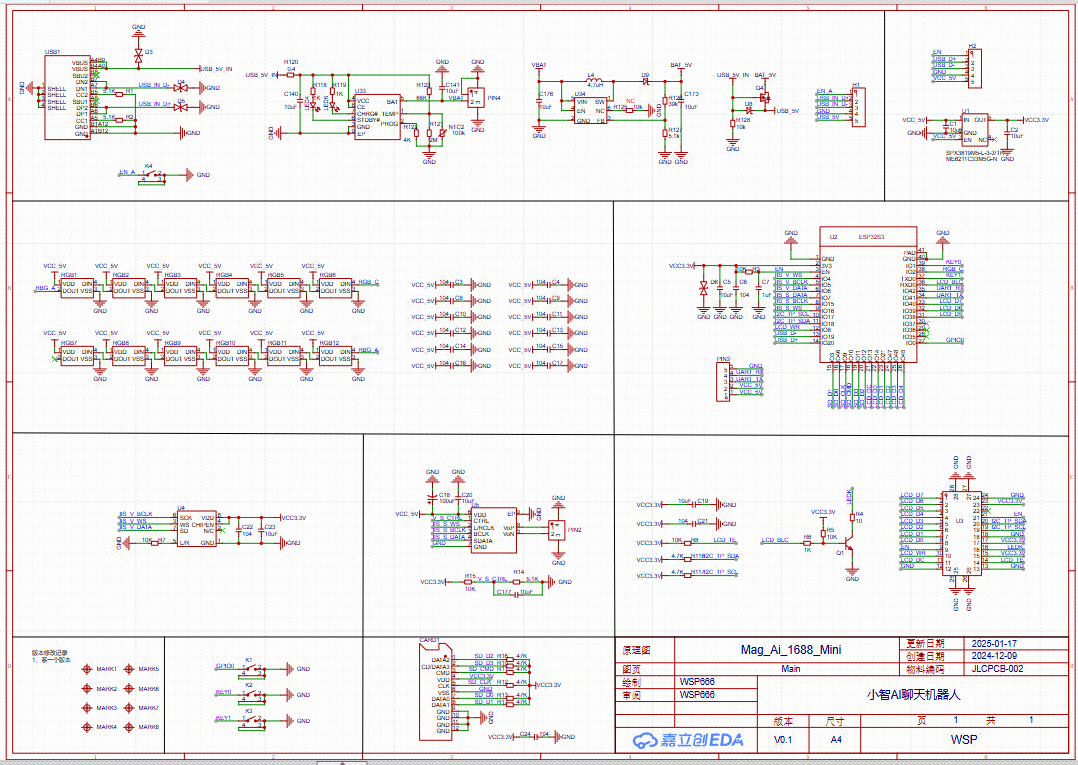Pick switch K3 on the KEY1 line
Image resolution: width=1078 pixels, height=765 pixels.
click(254, 721)
